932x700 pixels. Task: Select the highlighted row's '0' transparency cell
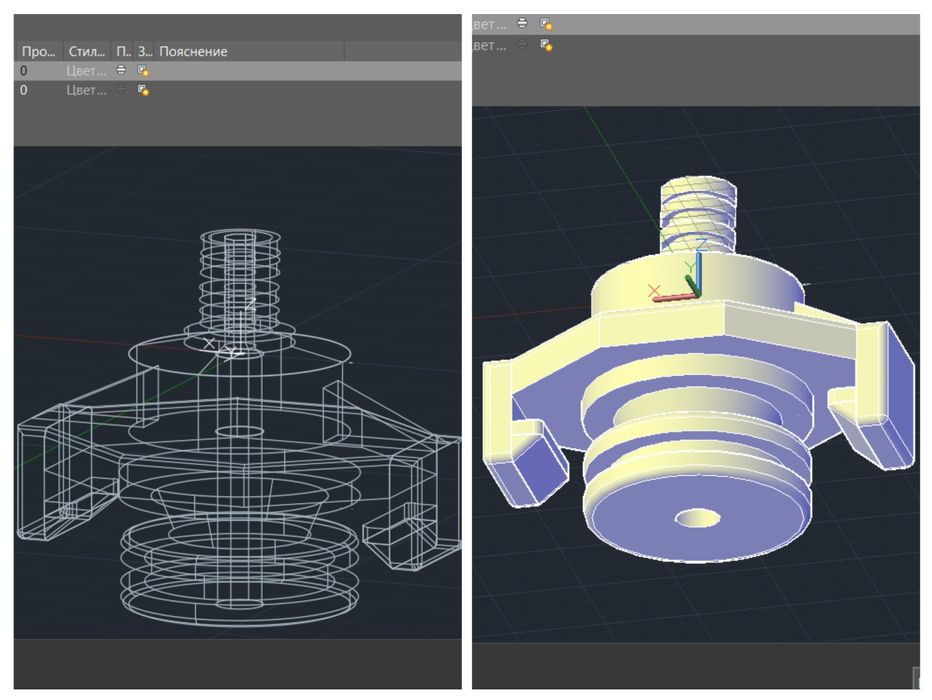pos(24,71)
